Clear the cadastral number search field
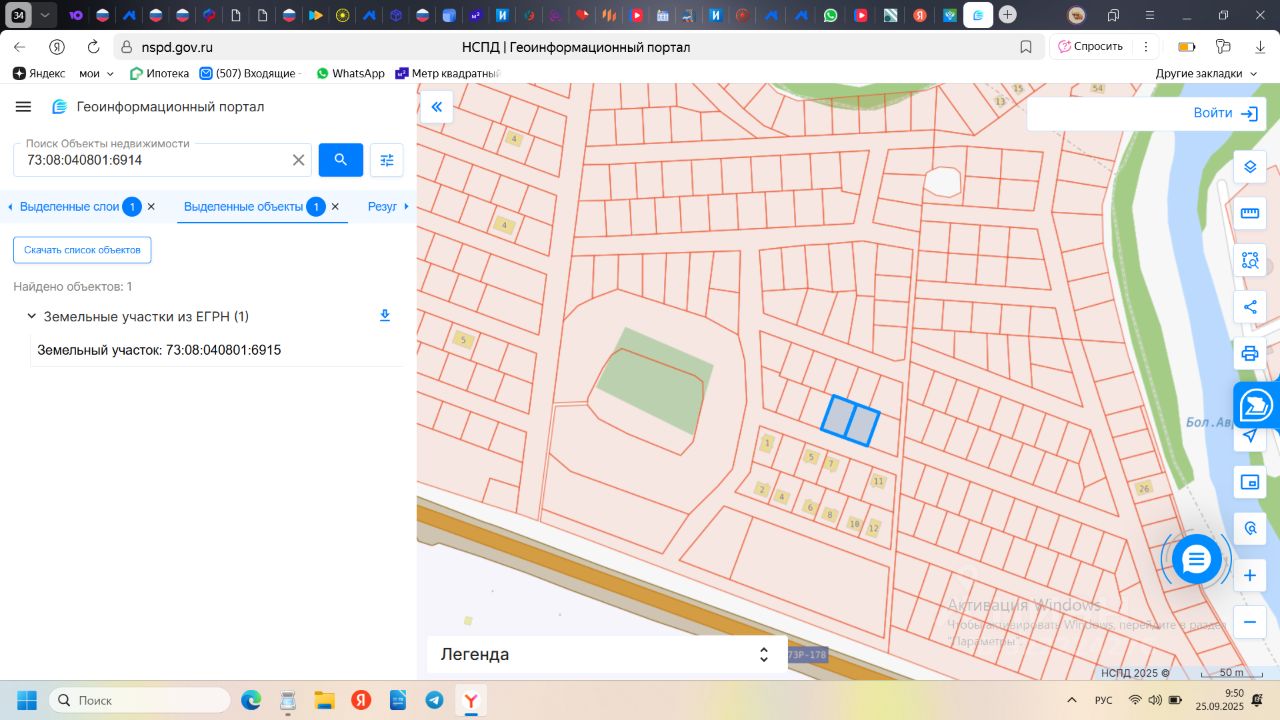The width and height of the screenshot is (1280, 720). pyautogui.click(x=298, y=160)
